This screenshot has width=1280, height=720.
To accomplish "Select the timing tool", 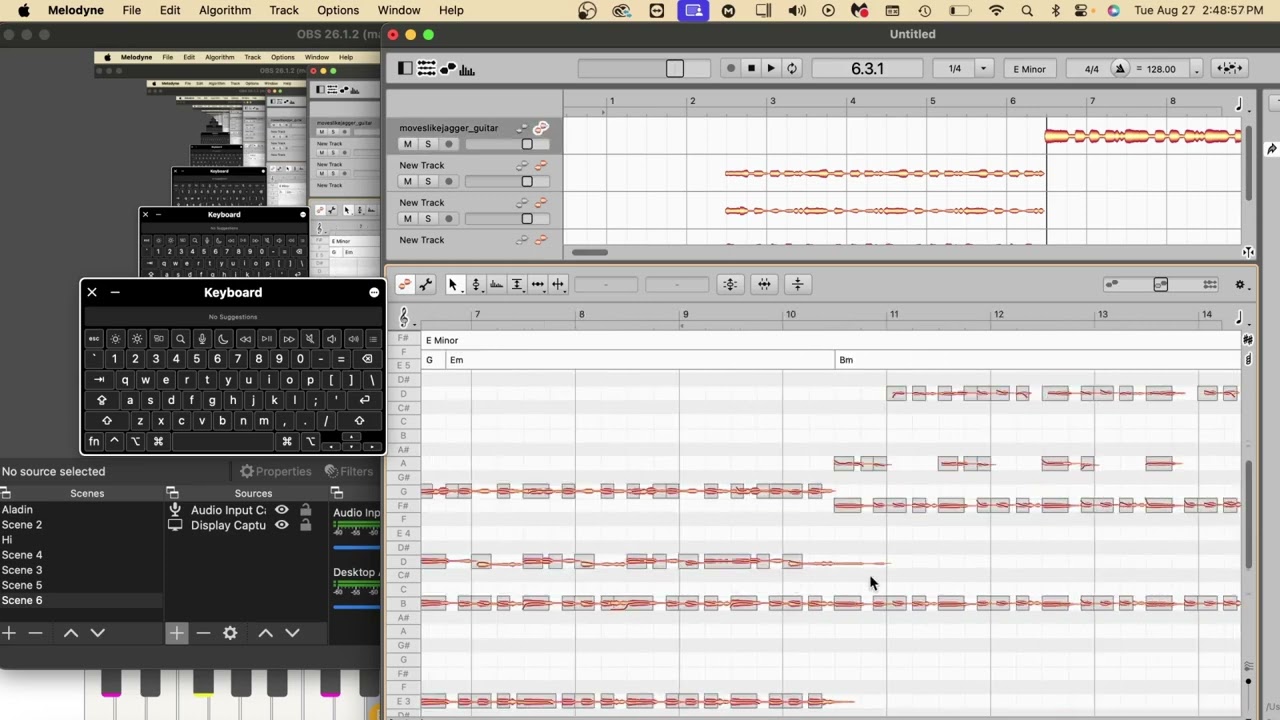I will [x=538, y=285].
